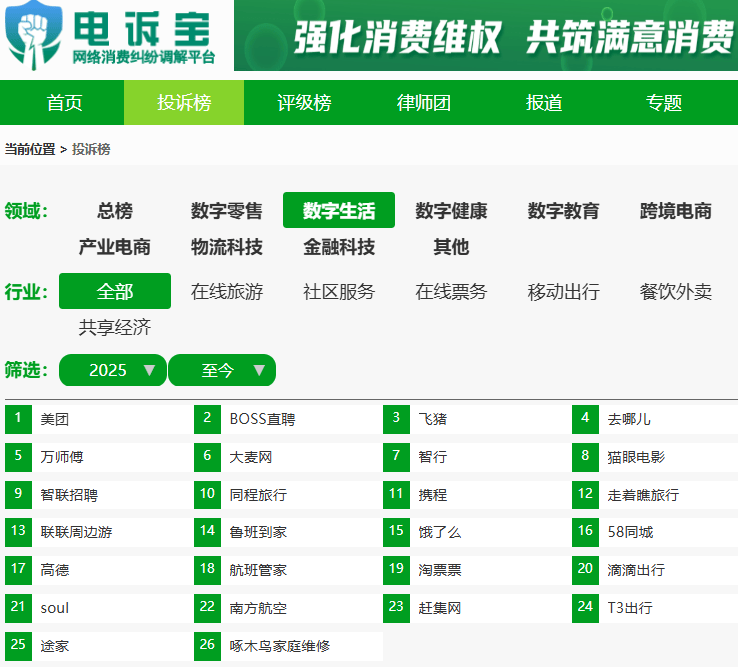Screen dimensions: 738x667
Task: Open the 至今 period dropdown
Action: (222, 370)
